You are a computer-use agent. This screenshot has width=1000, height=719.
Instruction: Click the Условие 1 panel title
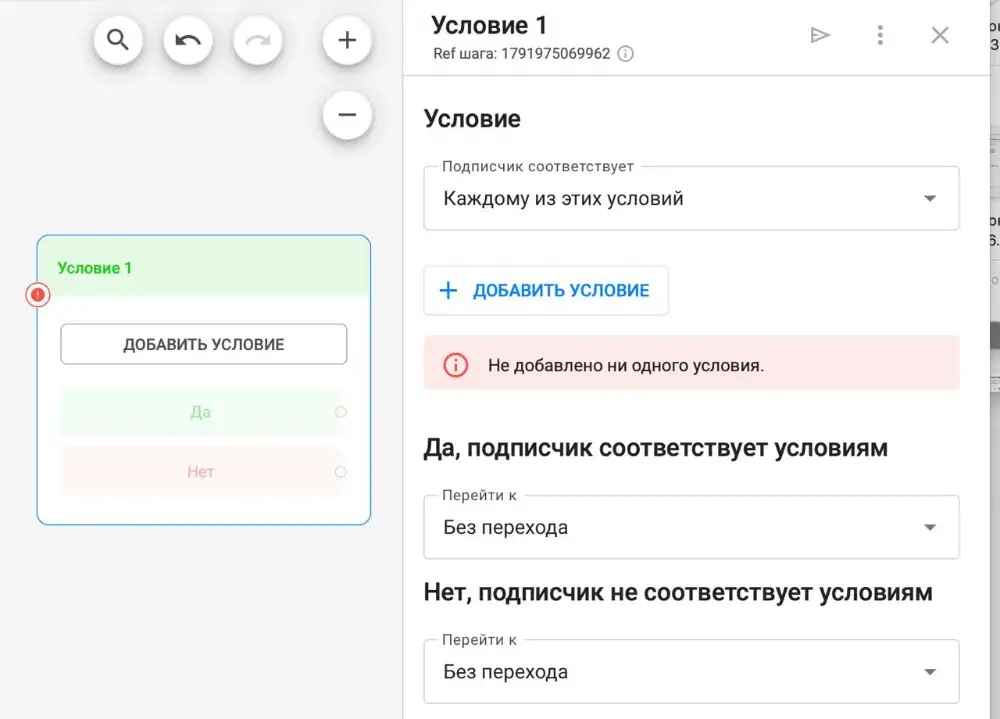click(x=489, y=26)
